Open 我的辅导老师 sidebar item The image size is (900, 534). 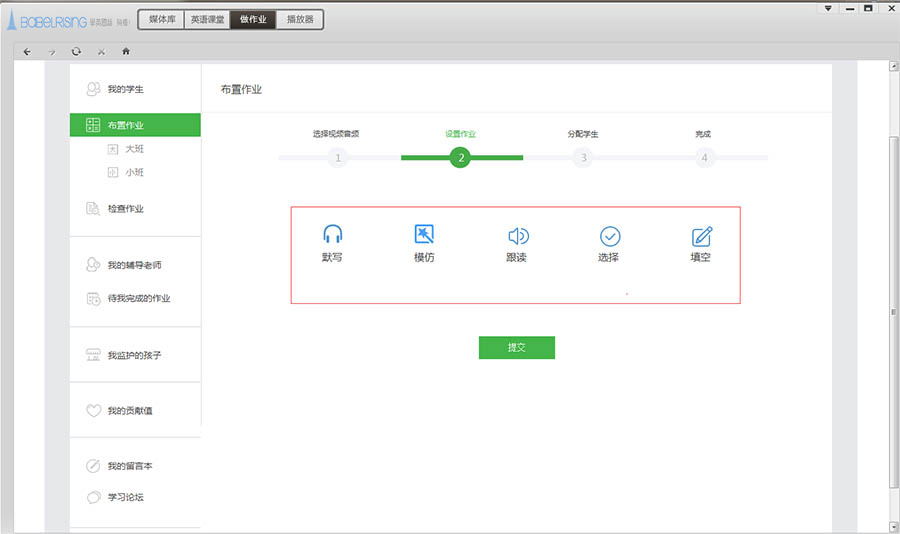(135, 265)
